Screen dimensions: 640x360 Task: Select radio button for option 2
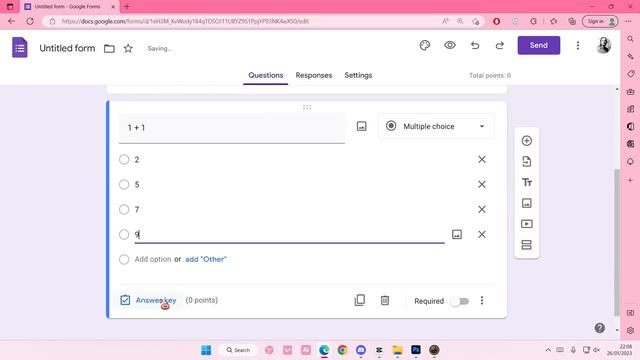coord(124,160)
